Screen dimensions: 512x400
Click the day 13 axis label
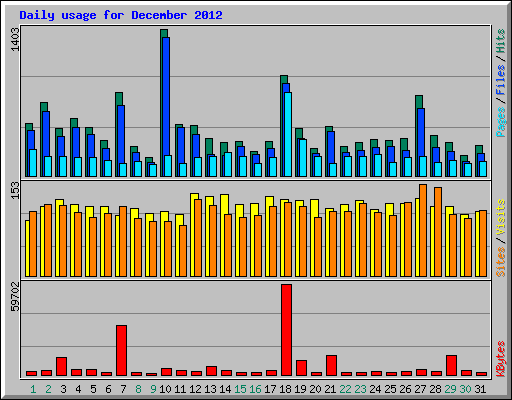point(210,389)
